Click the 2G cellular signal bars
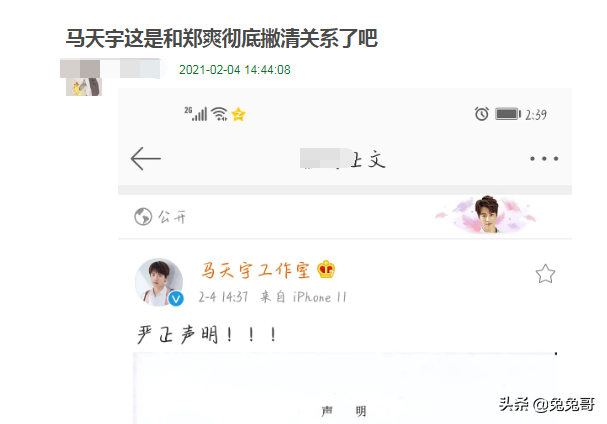The width and height of the screenshot is (607, 424). (195, 113)
